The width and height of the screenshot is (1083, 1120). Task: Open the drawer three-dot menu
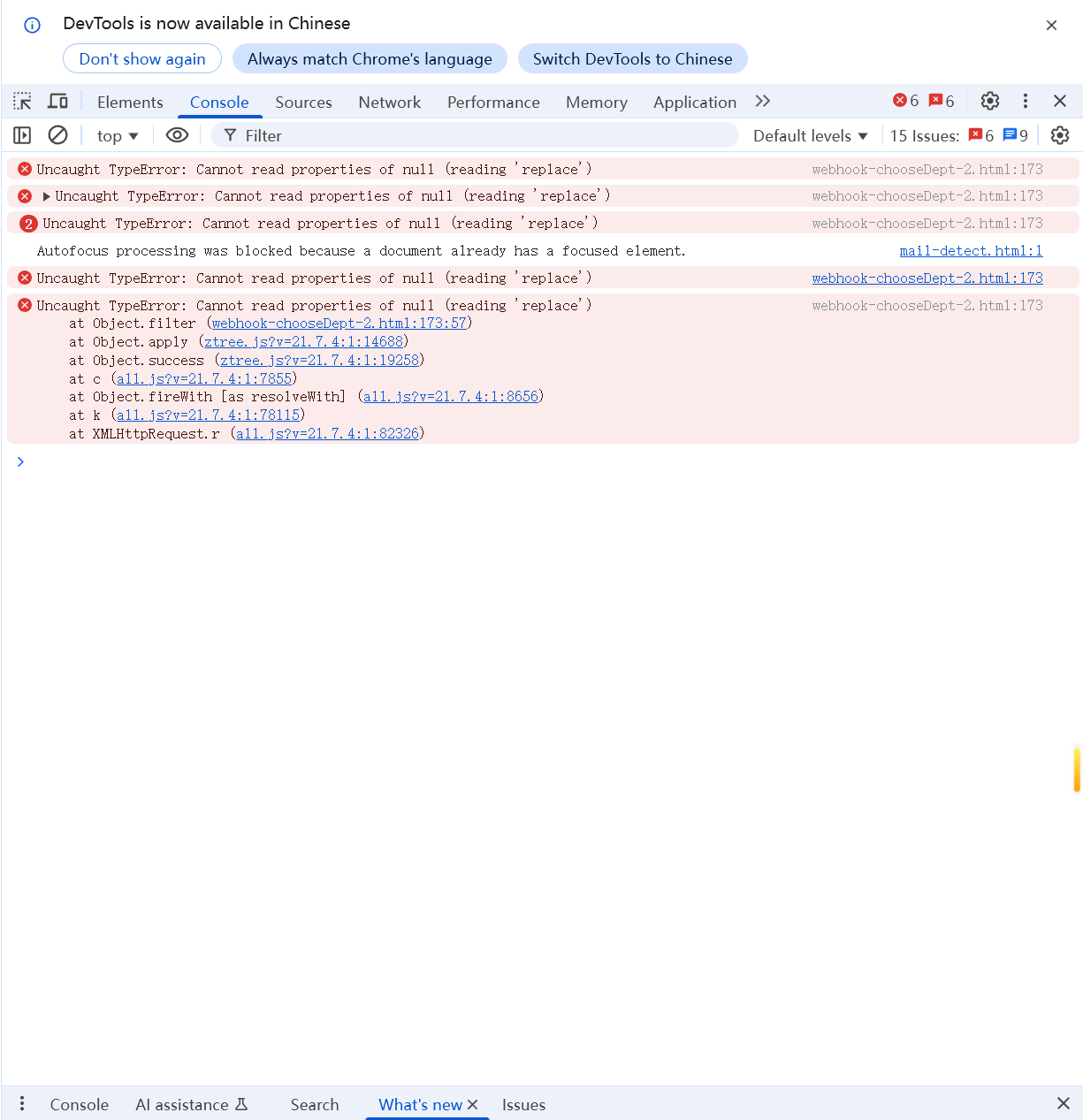22,1103
